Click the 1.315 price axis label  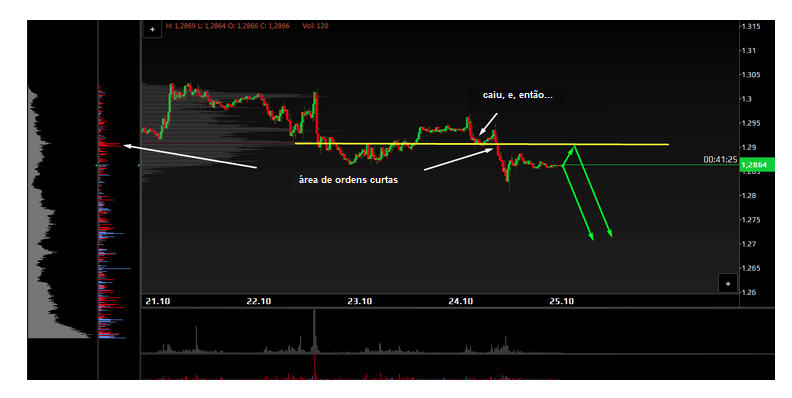coord(751,26)
